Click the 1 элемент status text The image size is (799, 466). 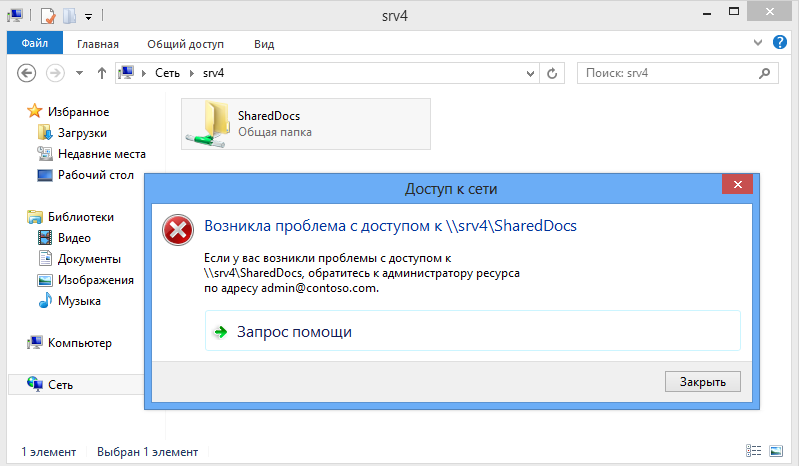click(48, 452)
